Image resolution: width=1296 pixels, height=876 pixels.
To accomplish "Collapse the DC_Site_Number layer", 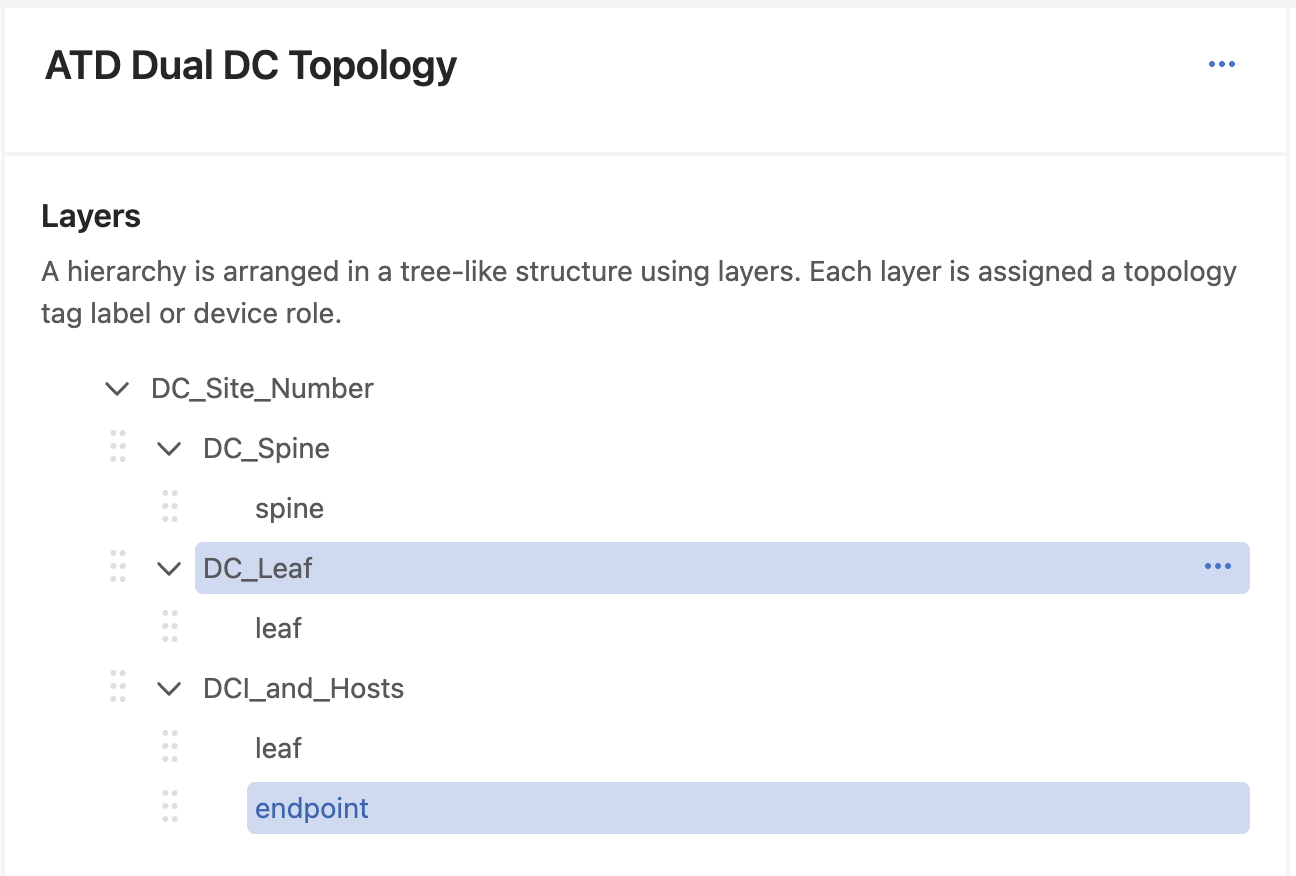I will pyautogui.click(x=118, y=388).
